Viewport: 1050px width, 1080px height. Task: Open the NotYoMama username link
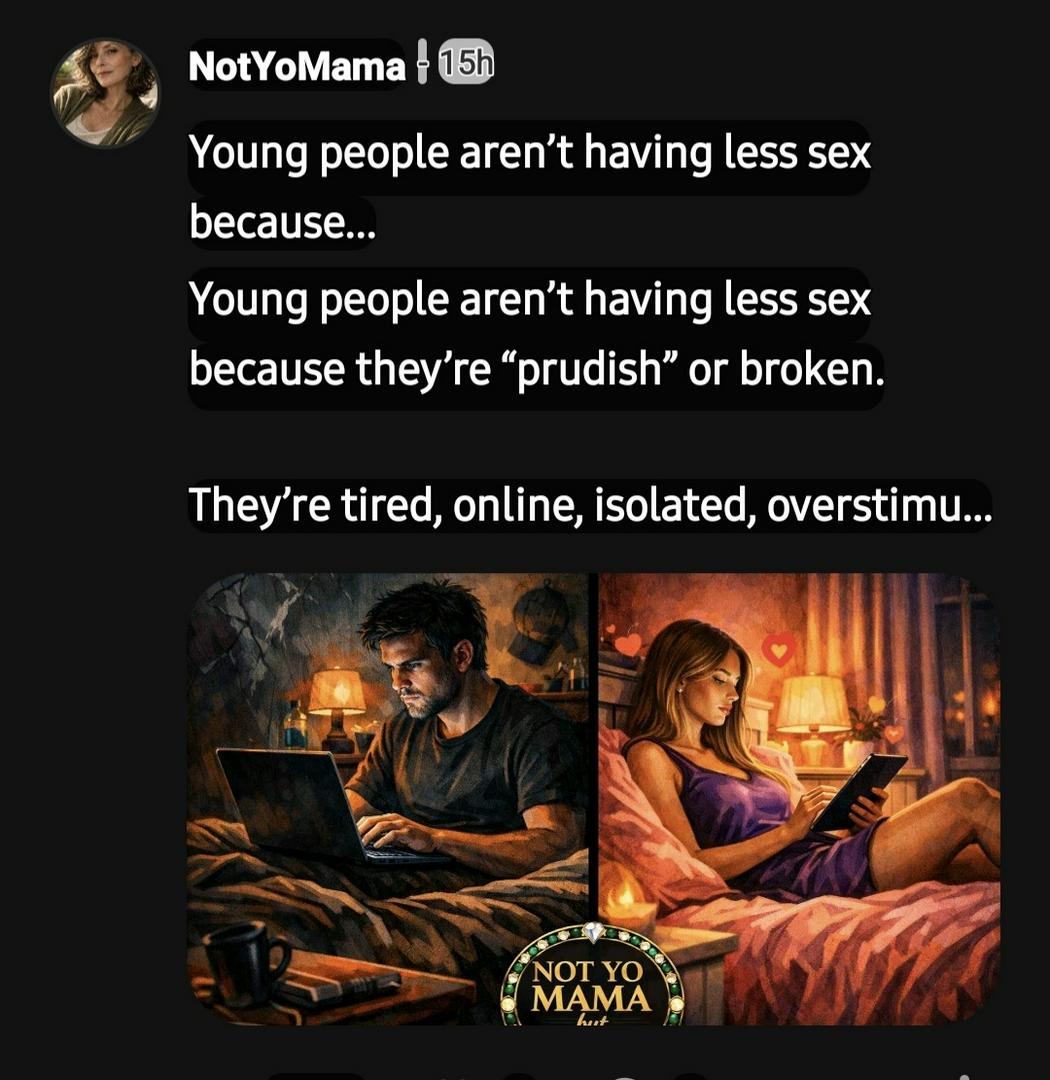(297, 67)
